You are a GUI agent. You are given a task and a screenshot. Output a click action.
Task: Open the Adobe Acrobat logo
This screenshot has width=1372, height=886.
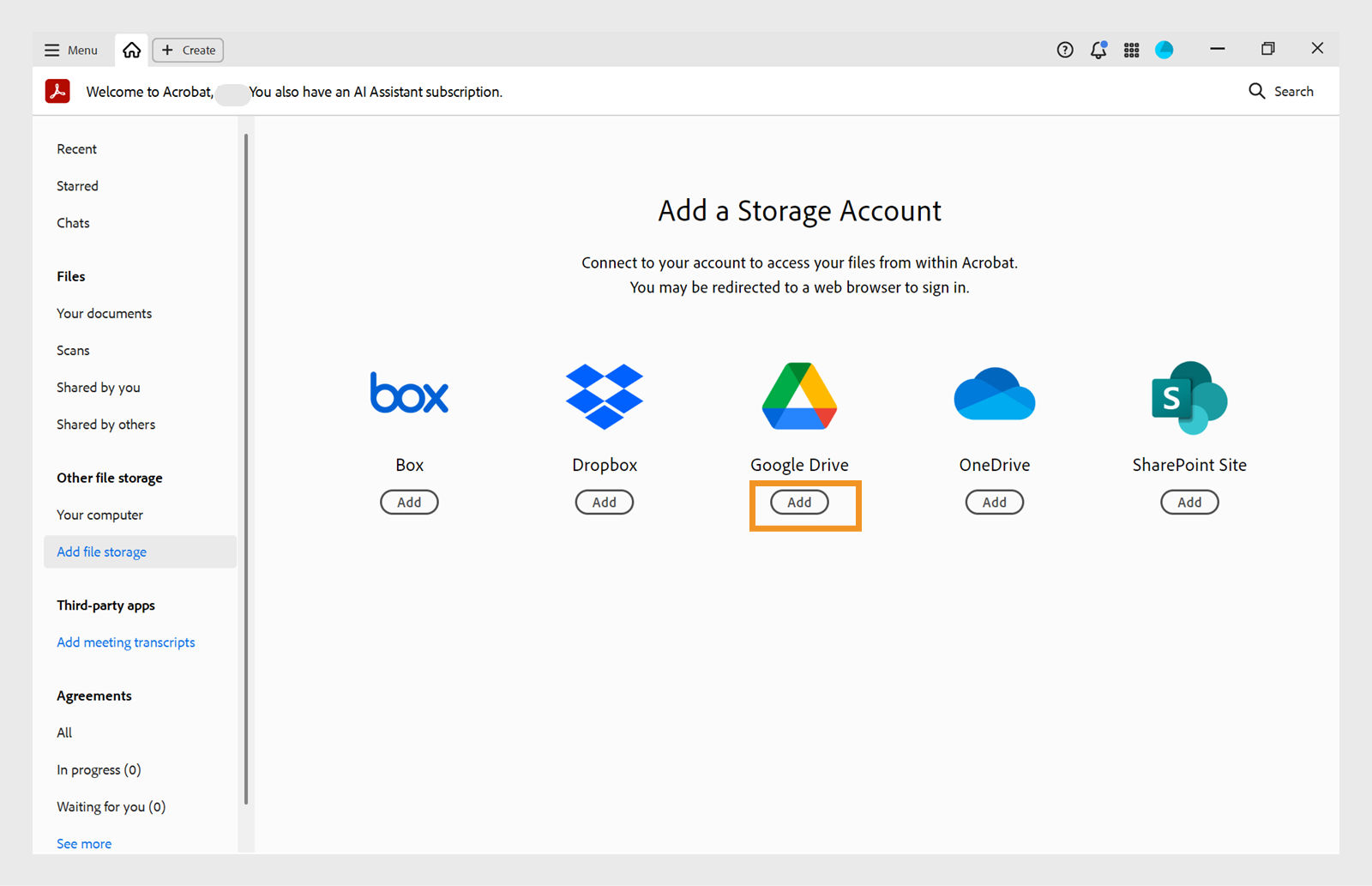pos(57,91)
